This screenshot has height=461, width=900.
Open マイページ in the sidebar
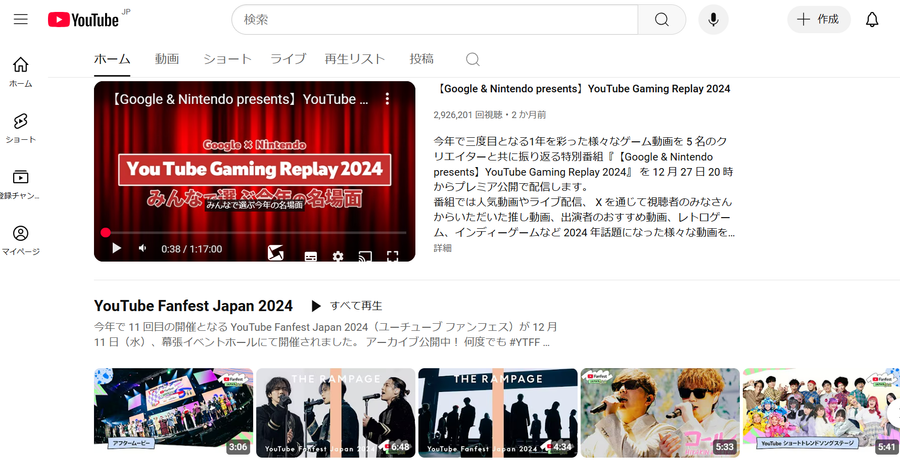point(21,240)
